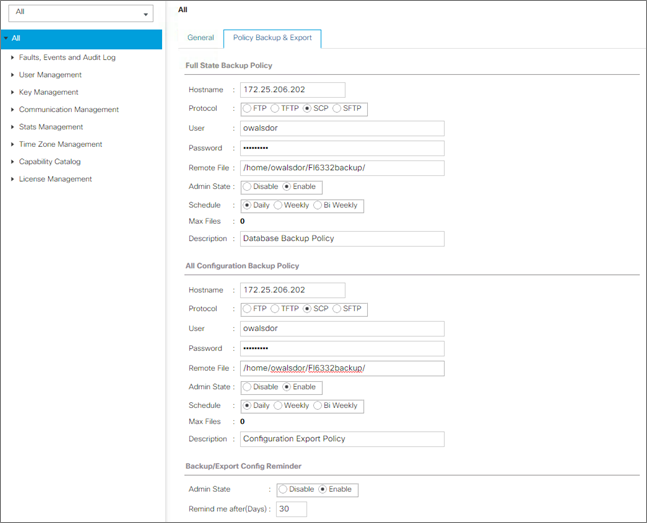The image size is (647, 523).
Task: Select FTP protocol for Full State Backup
Action: click(247, 109)
